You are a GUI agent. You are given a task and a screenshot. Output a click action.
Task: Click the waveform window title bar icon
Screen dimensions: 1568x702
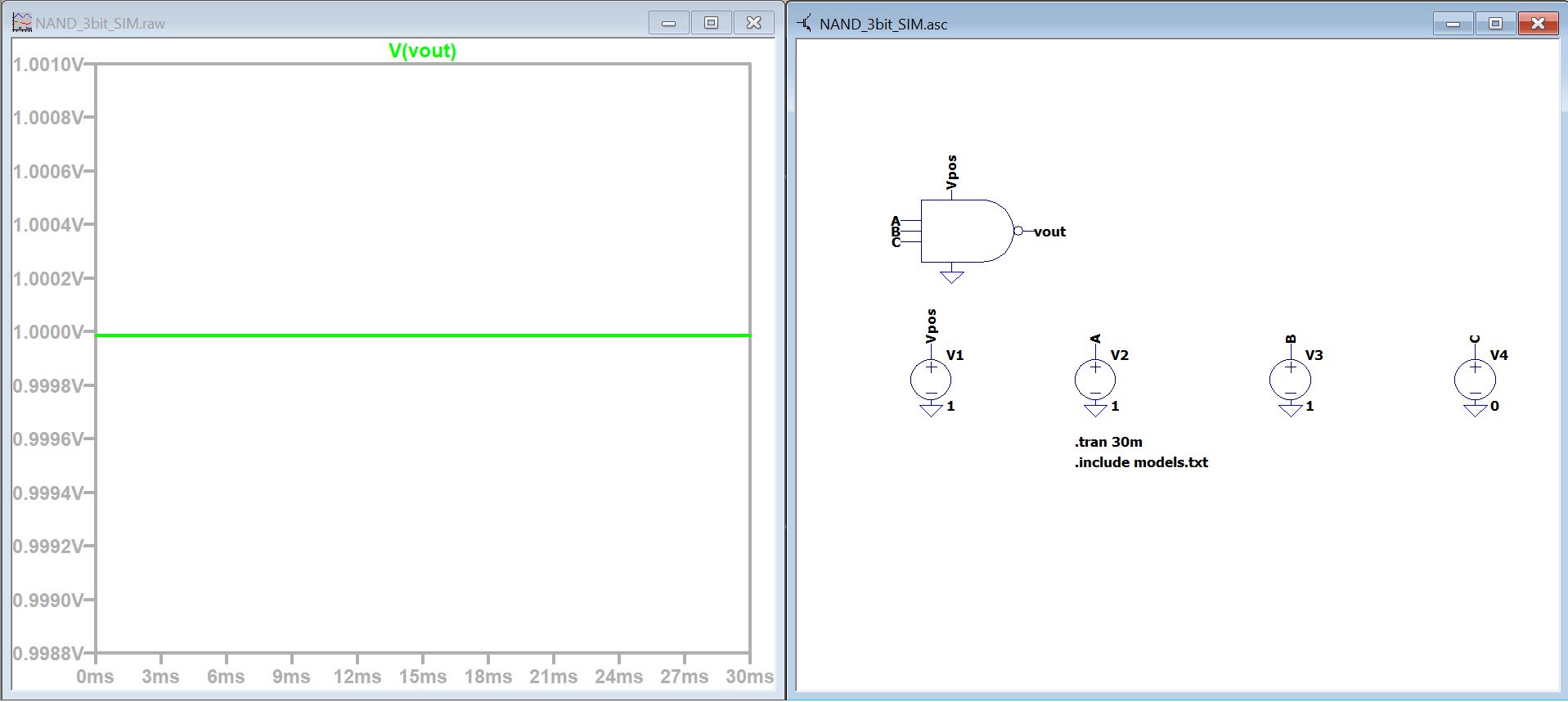tap(22, 23)
